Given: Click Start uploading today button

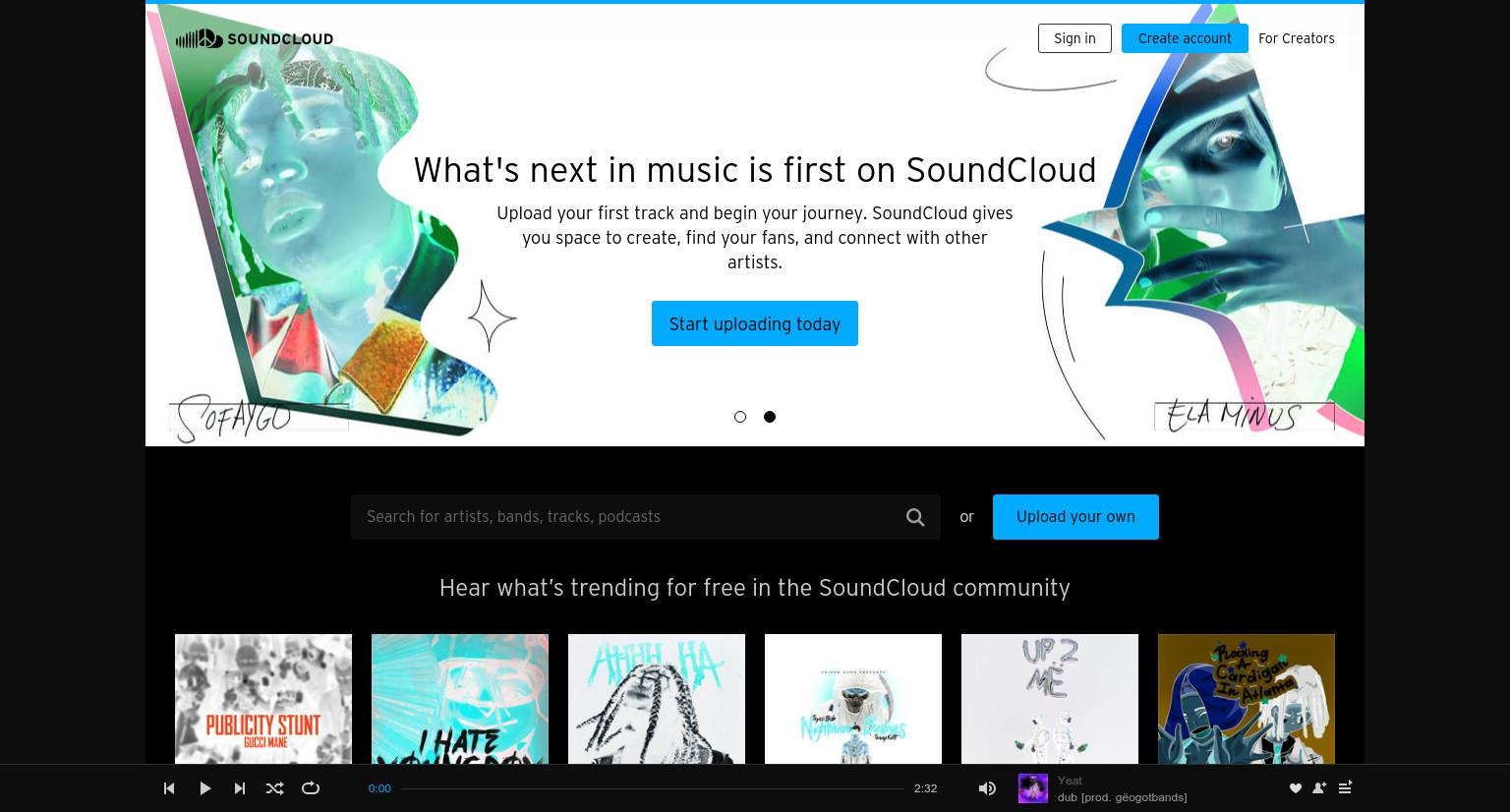Looking at the screenshot, I should pos(755,323).
